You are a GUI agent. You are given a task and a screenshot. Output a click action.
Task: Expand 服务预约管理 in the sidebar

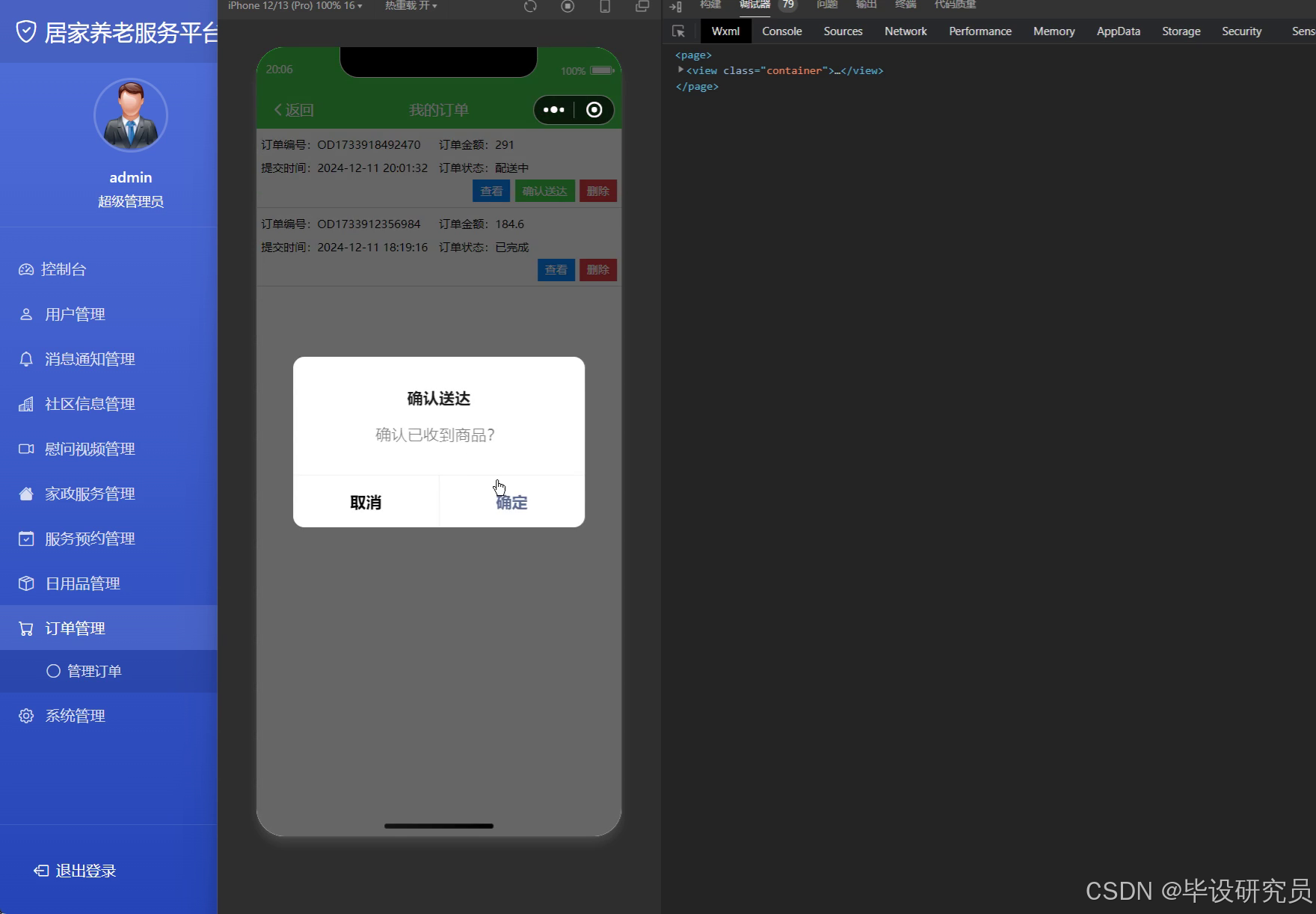(108, 539)
